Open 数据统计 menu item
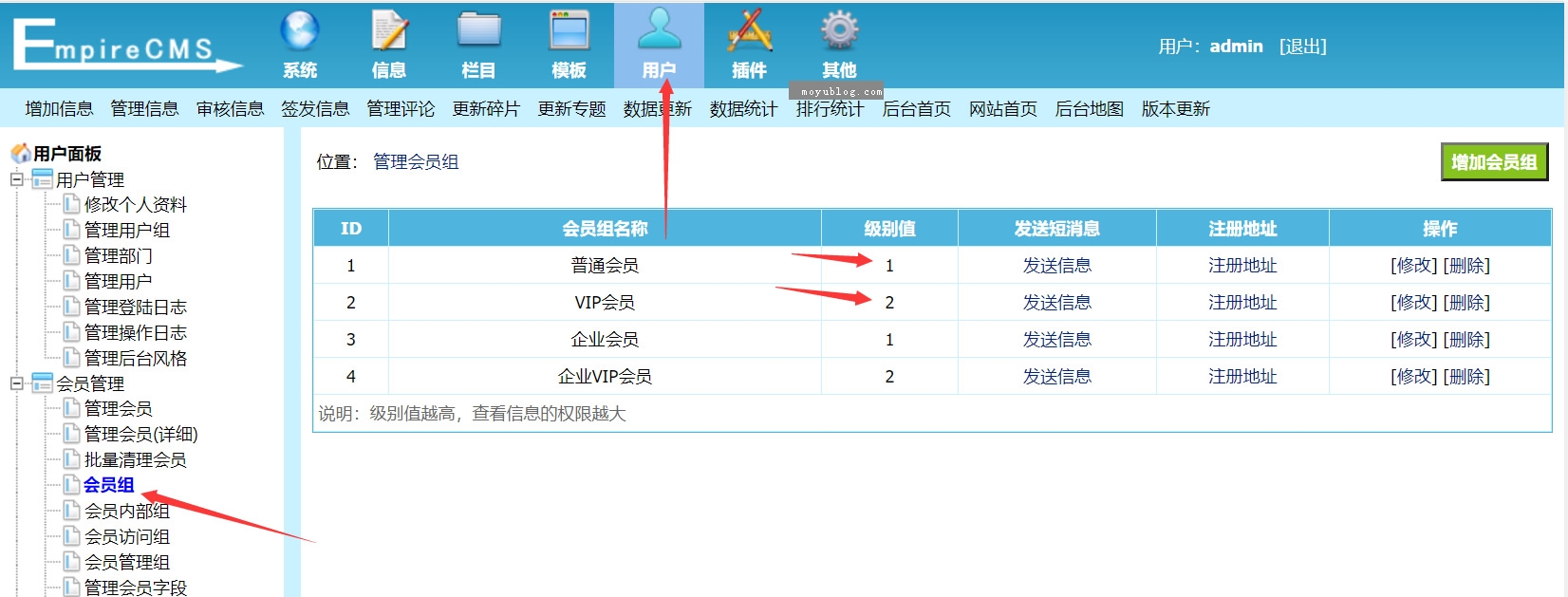This screenshot has height=597, width=1568. (x=743, y=109)
